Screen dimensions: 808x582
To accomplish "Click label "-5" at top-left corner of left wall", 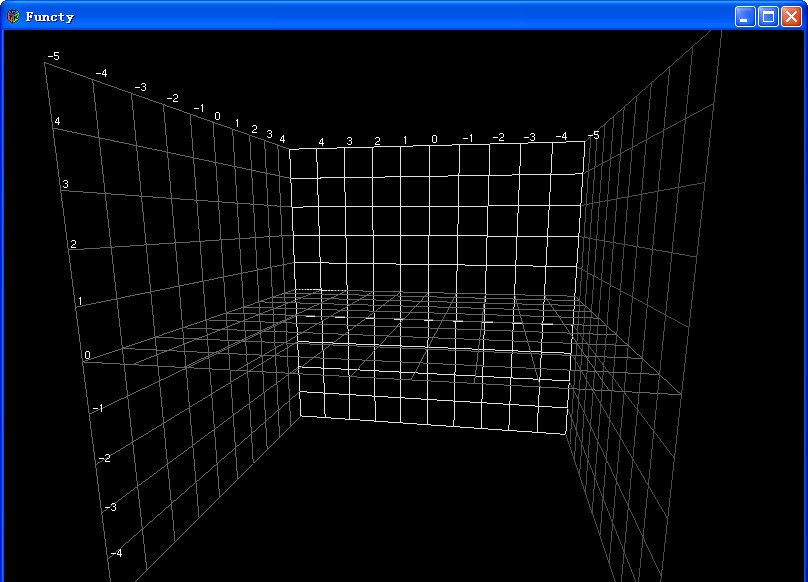I will coord(54,56).
